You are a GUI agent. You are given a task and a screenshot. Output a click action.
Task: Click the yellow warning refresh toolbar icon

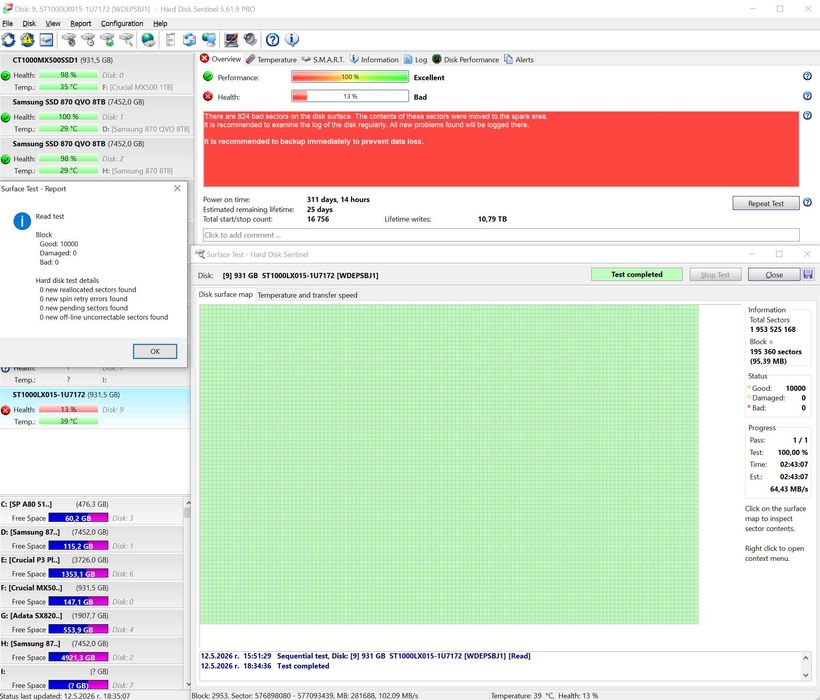click(27, 40)
